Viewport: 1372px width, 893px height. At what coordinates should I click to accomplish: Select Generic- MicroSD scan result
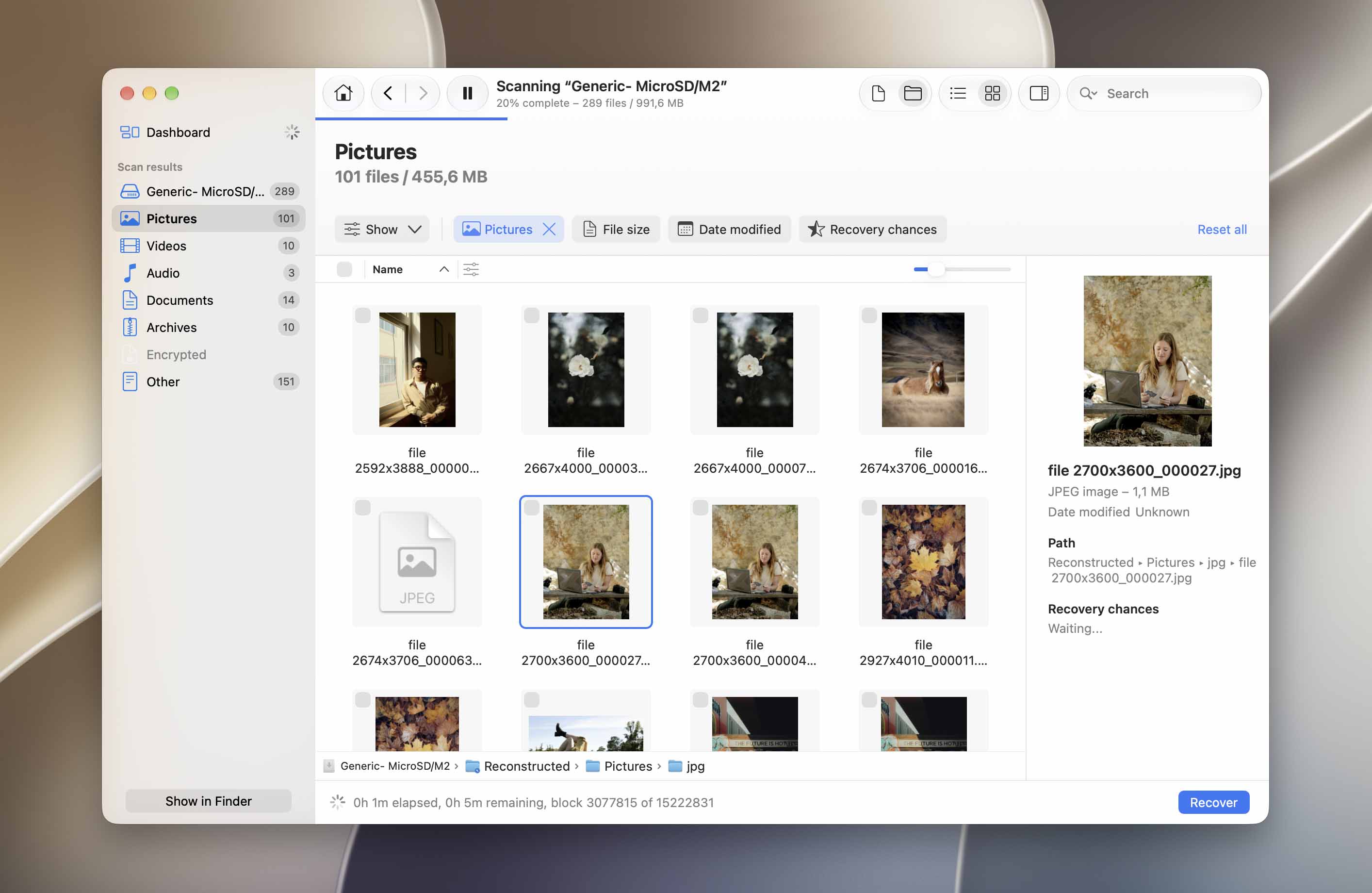click(x=209, y=191)
